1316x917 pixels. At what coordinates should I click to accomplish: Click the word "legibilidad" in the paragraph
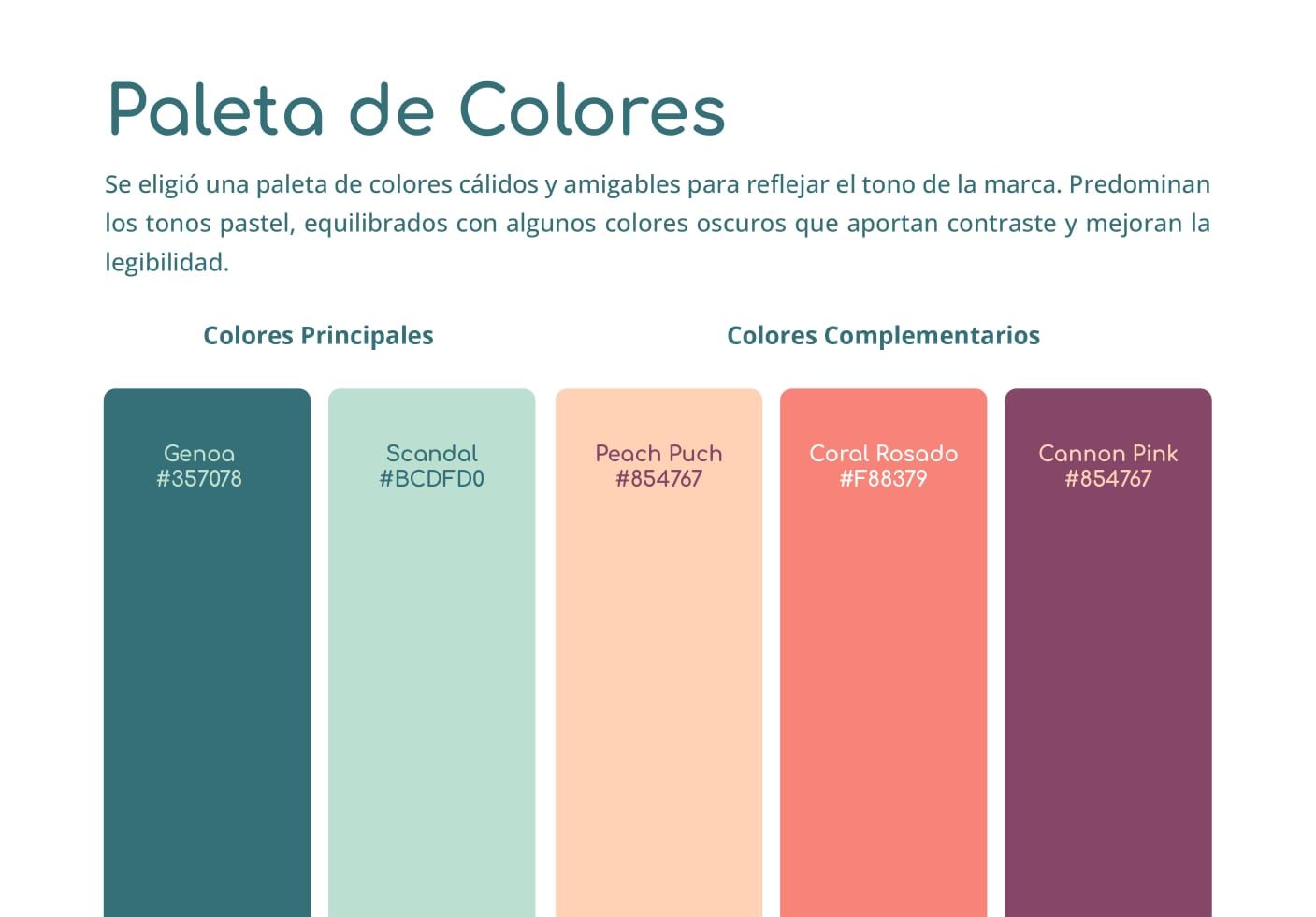pyautogui.click(x=166, y=262)
